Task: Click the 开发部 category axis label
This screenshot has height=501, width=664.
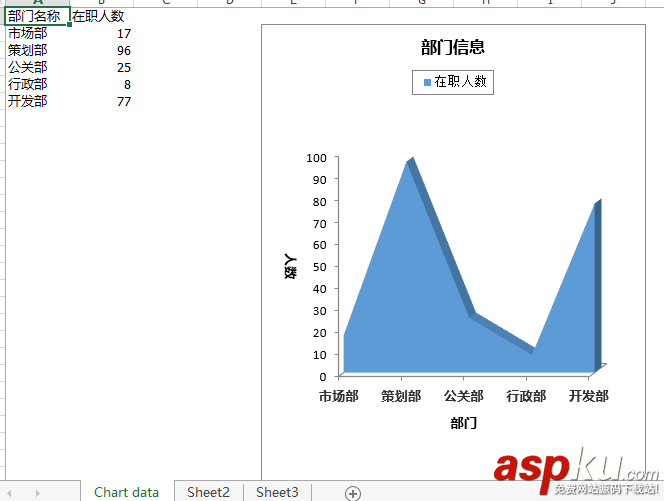Action: (589, 396)
